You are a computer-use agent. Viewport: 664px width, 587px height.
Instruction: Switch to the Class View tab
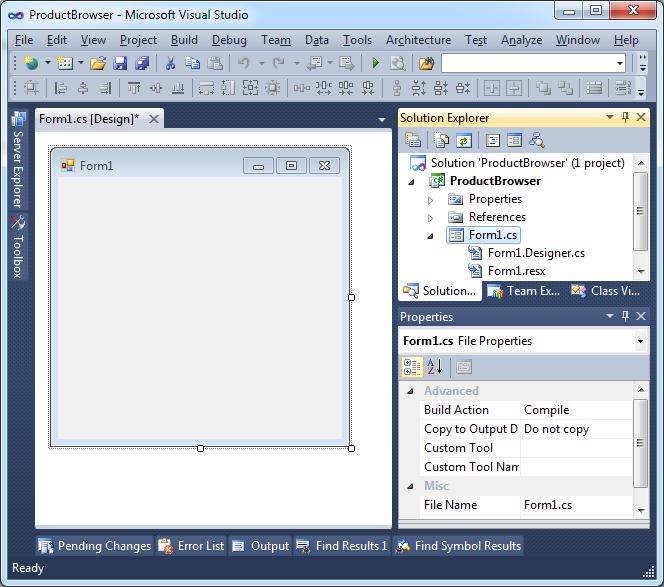click(x=605, y=291)
